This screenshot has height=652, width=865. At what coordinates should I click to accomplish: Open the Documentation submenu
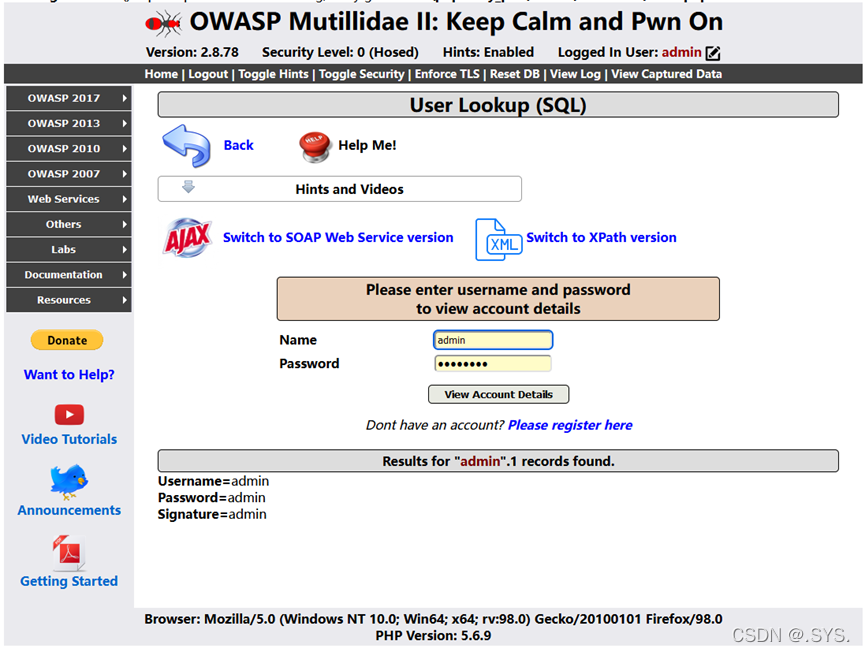69,275
